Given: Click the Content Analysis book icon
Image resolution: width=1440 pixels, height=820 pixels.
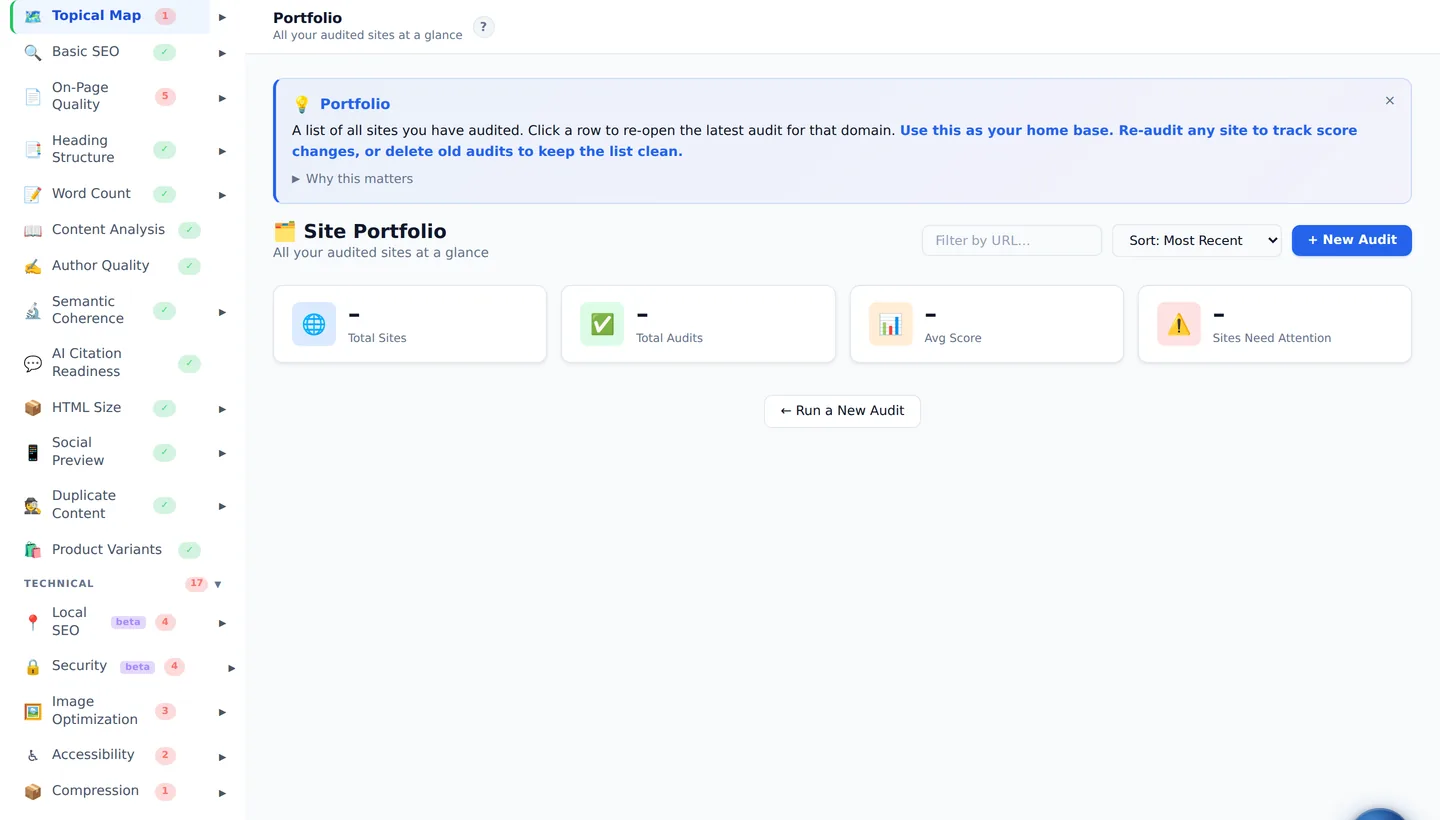Looking at the screenshot, I should [33, 230].
